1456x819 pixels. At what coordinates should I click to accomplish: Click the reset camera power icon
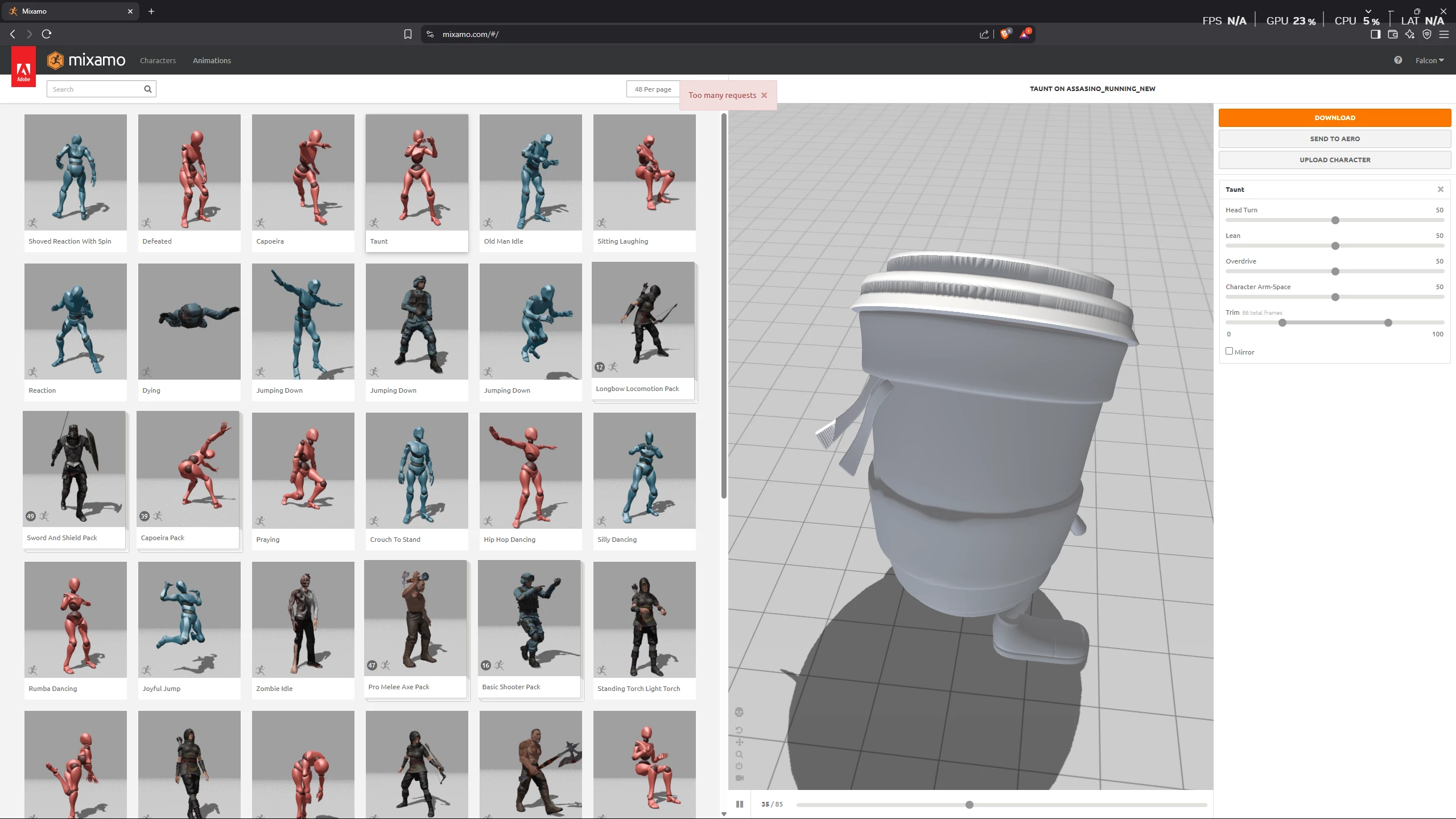tap(739, 766)
